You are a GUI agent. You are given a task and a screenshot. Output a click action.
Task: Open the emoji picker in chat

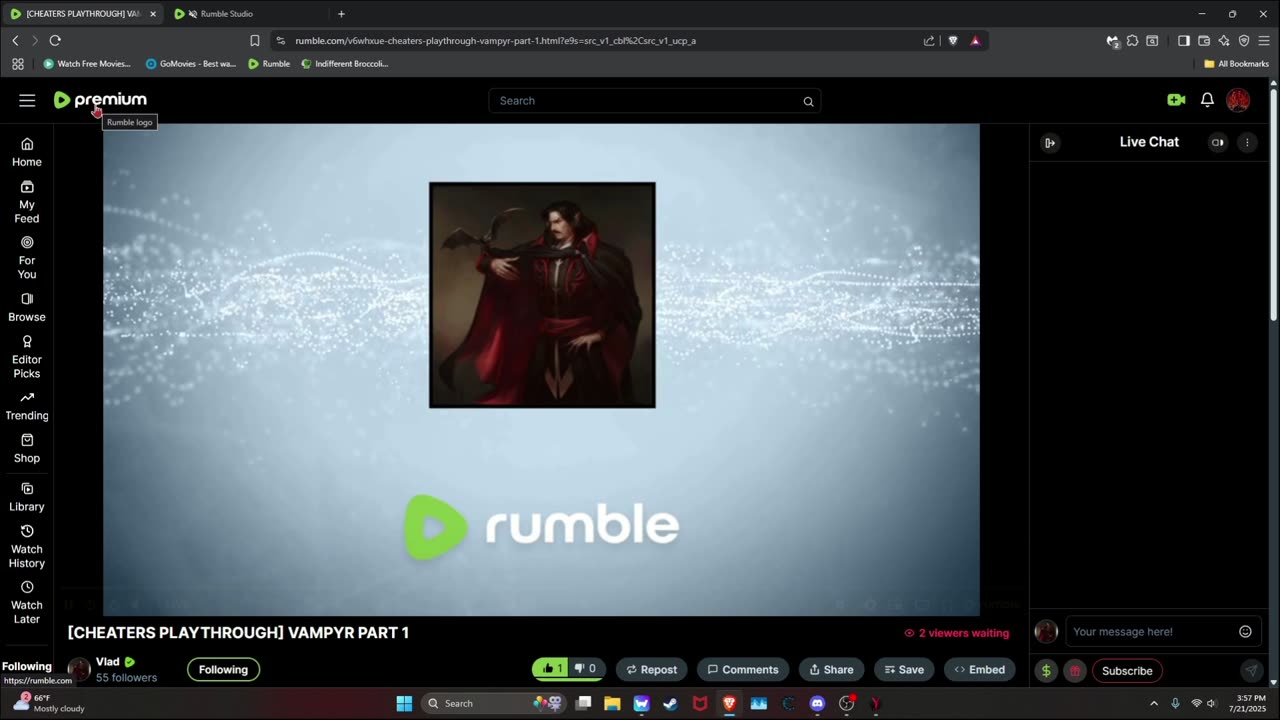coord(1245,631)
